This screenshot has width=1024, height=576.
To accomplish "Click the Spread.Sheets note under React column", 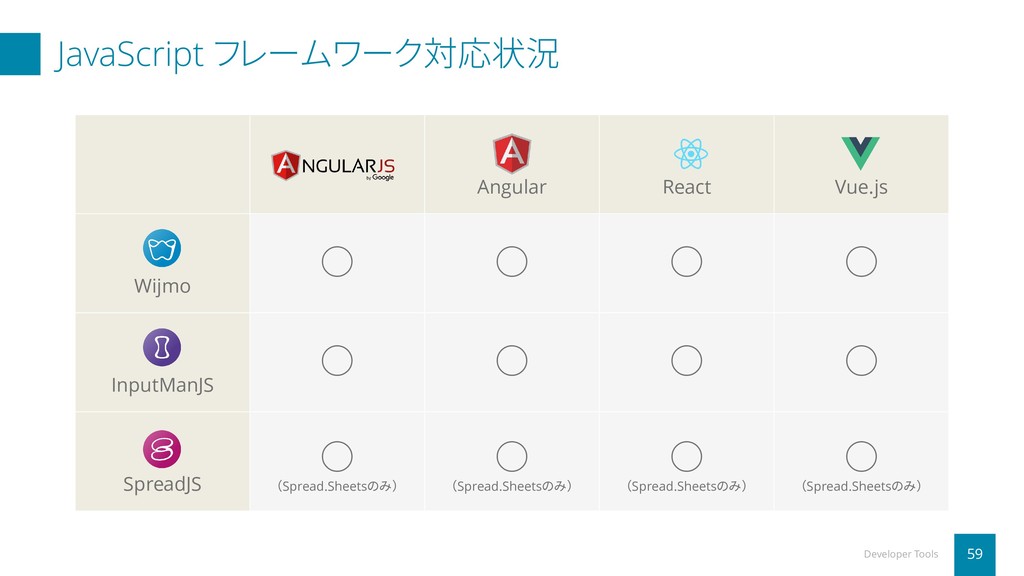I will pos(686,486).
